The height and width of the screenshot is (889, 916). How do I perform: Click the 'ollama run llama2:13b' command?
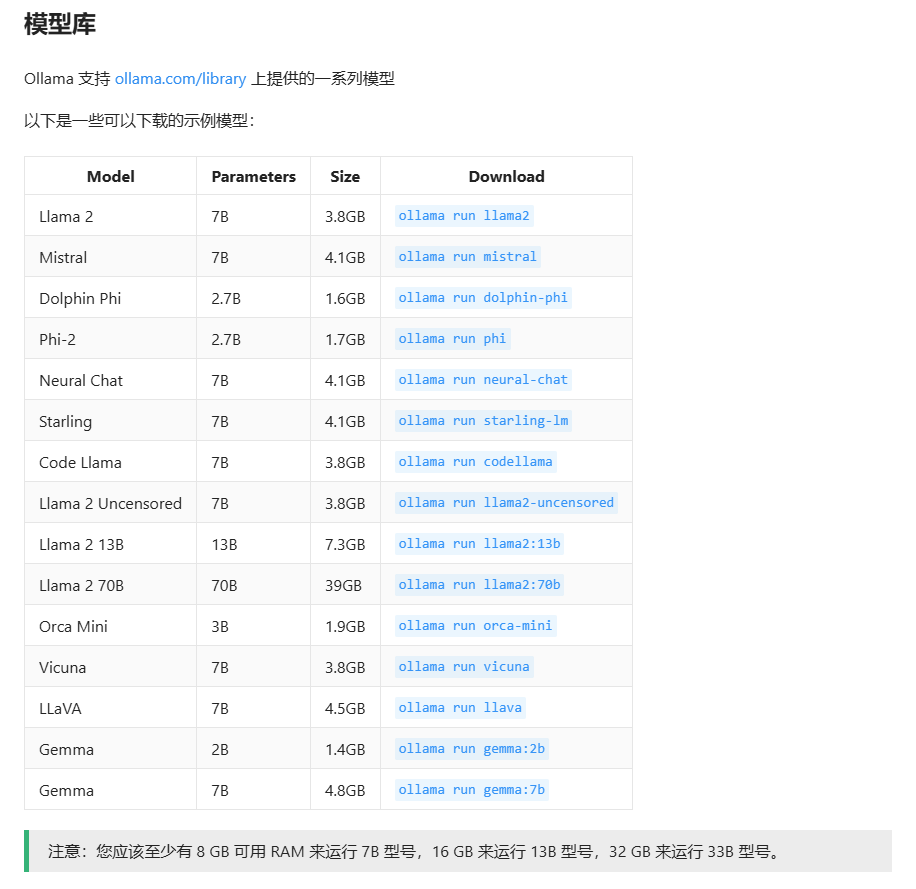[480, 544]
